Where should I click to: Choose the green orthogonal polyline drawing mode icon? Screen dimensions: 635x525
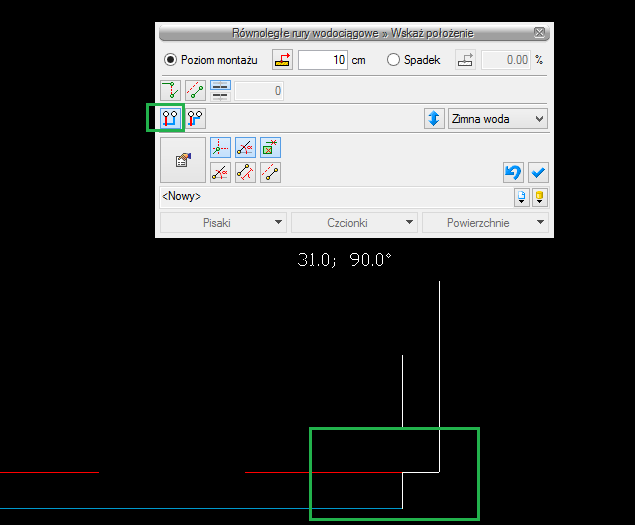[x=170, y=90]
